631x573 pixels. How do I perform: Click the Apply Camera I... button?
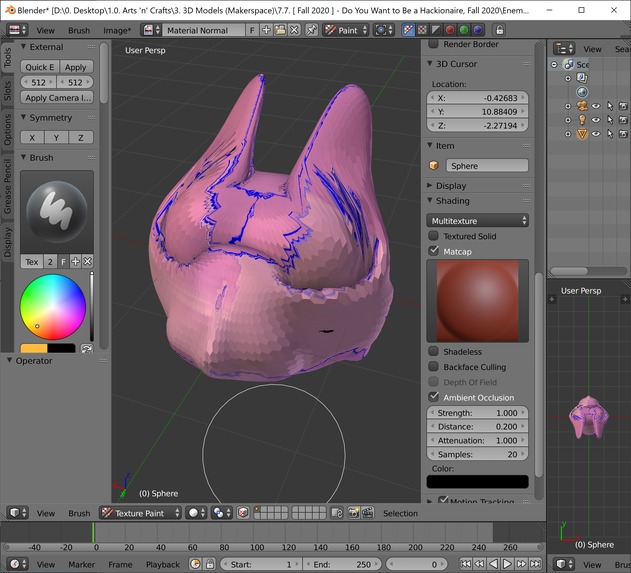(57, 97)
